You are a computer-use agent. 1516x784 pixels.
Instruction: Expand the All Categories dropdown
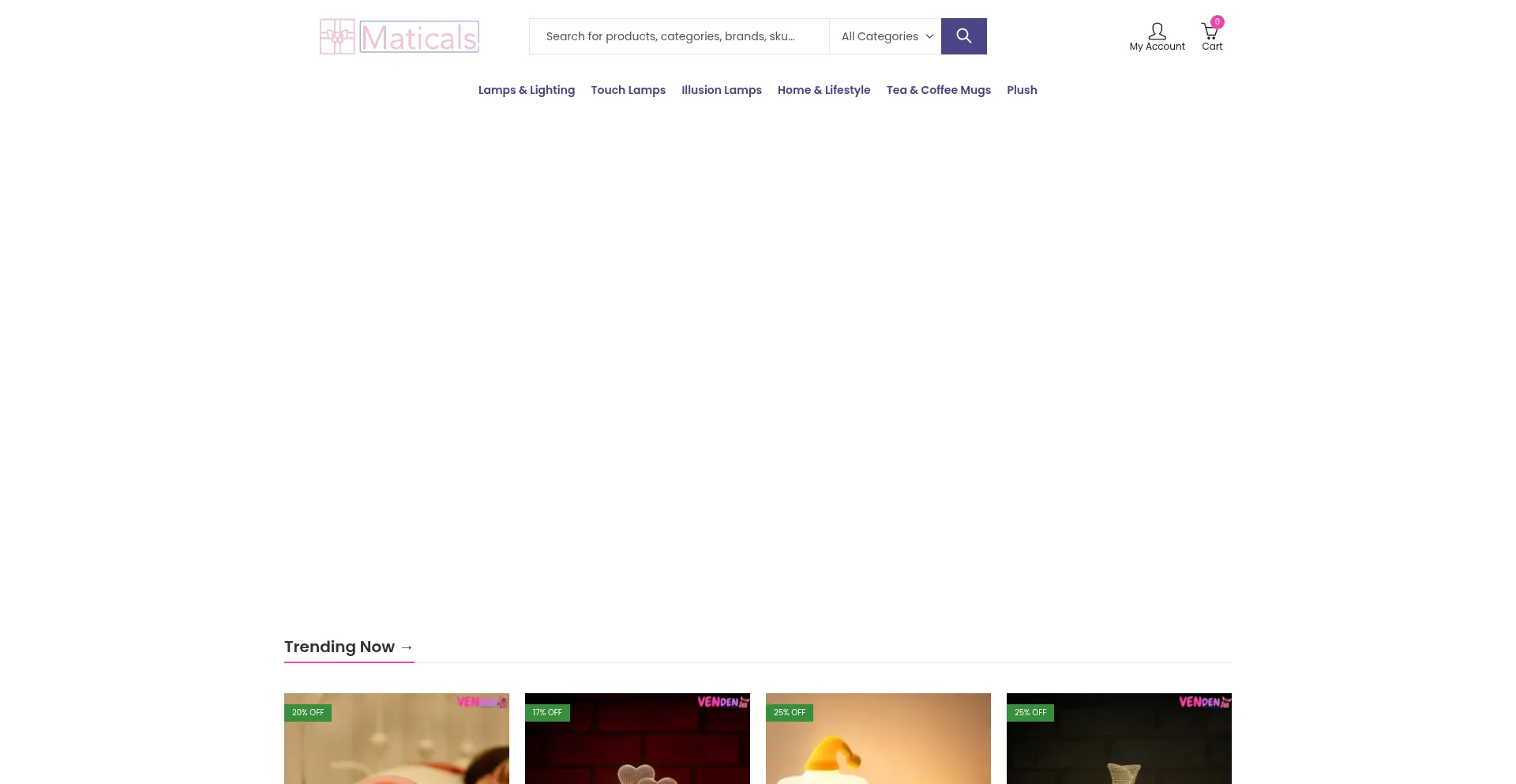coord(885,36)
